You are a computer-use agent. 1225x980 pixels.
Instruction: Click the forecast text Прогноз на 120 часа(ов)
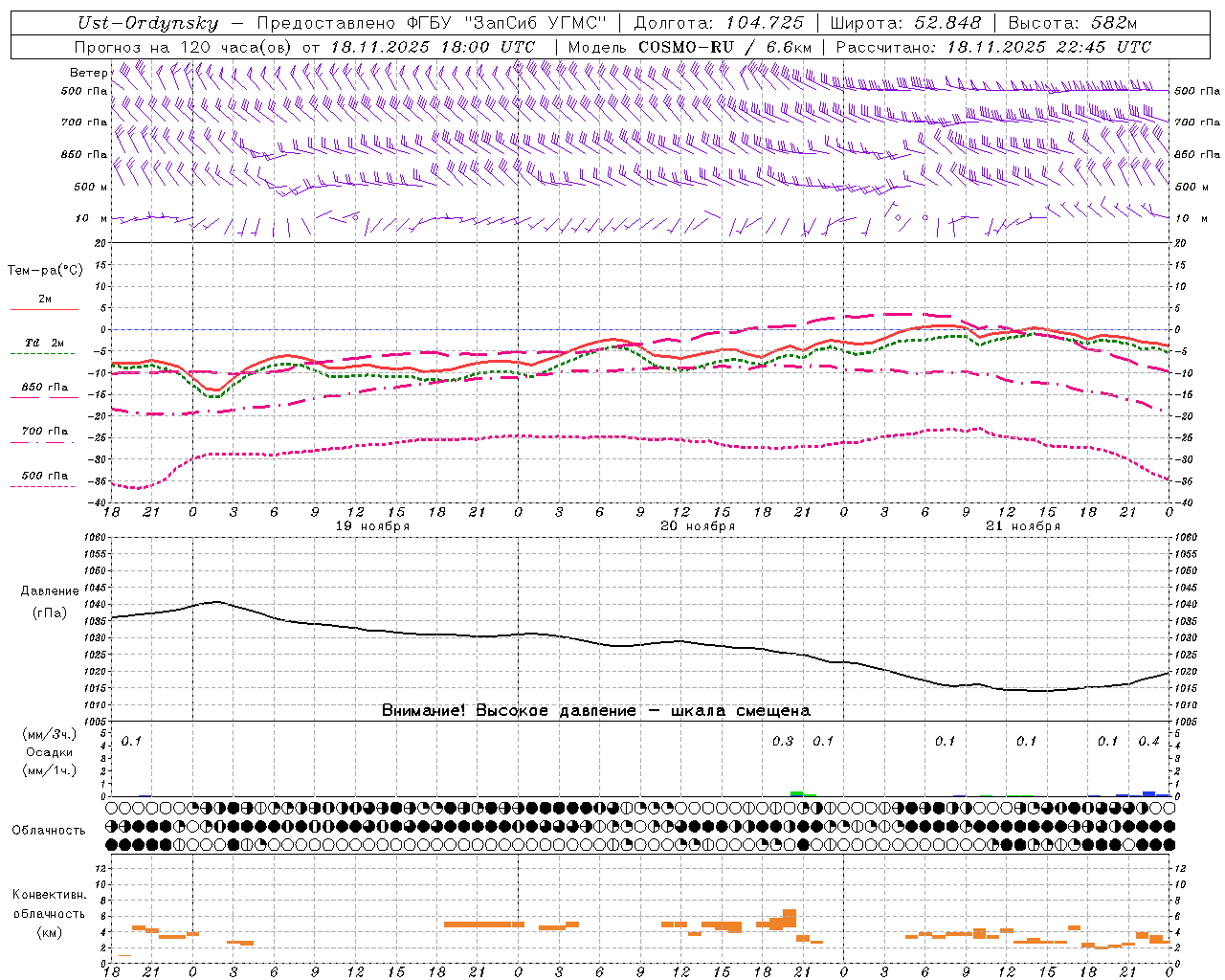(x=184, y=47)
